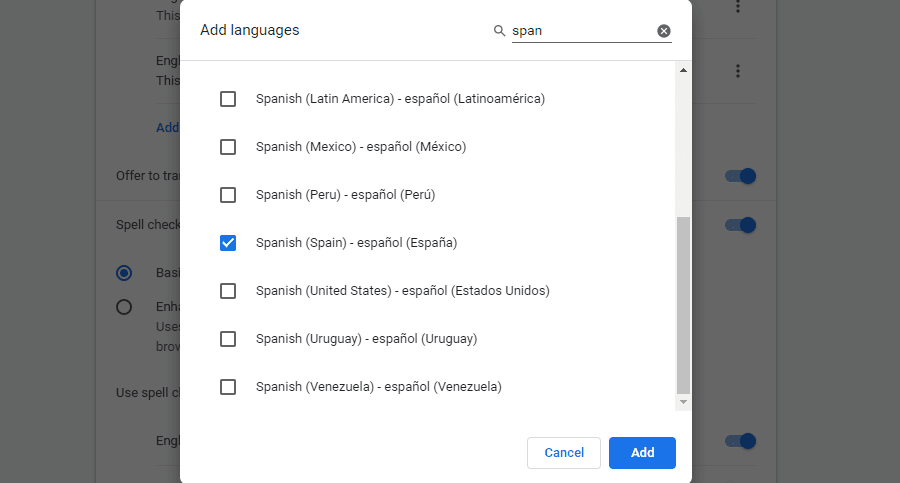Viewport: 900px width, 483px height.
Task: Select the Spanish (Mexico) checkbox
Action: [x=228, y=147]
